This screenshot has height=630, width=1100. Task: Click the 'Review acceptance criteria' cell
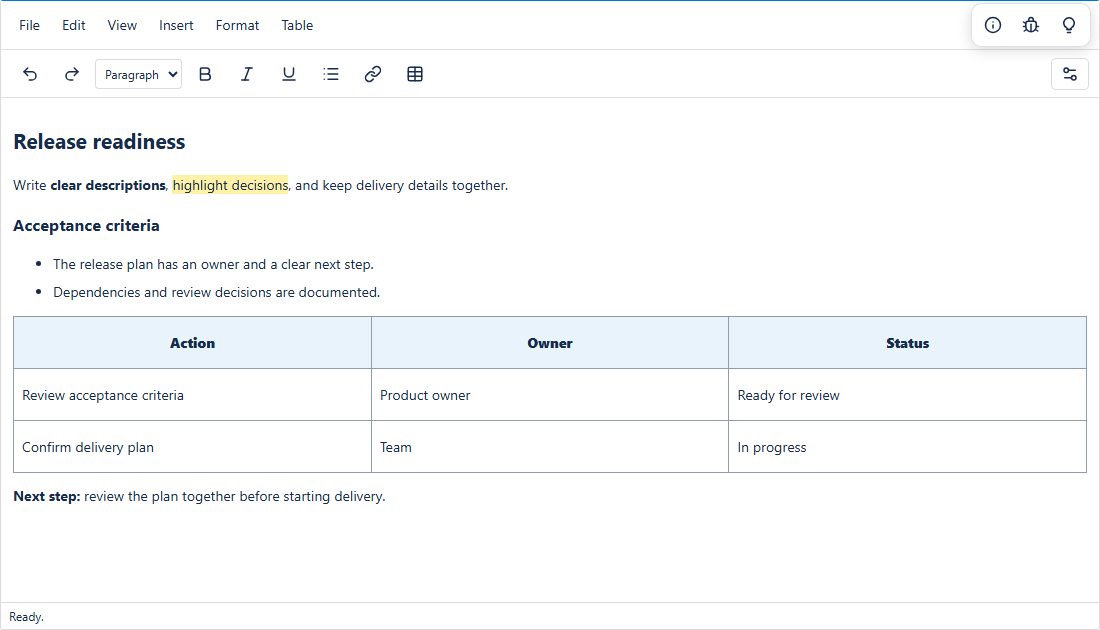192,395
